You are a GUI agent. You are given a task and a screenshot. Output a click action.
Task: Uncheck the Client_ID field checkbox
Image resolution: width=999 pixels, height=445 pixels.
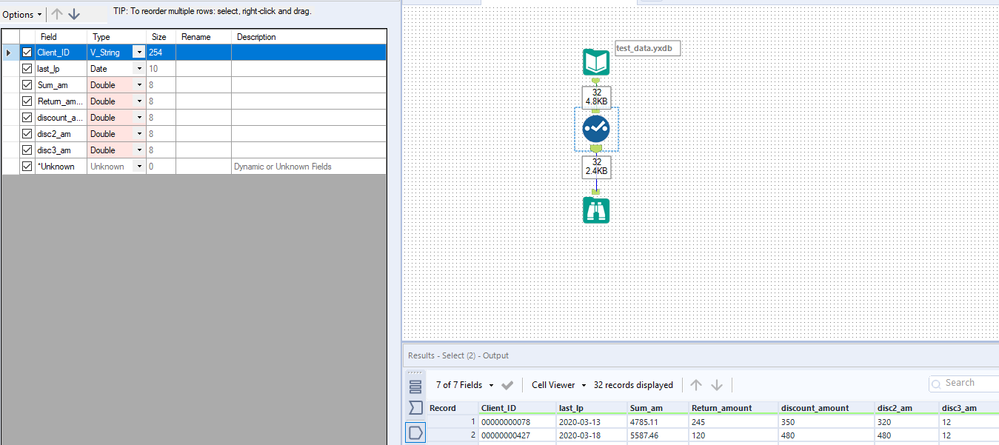[x=27, y=53]
